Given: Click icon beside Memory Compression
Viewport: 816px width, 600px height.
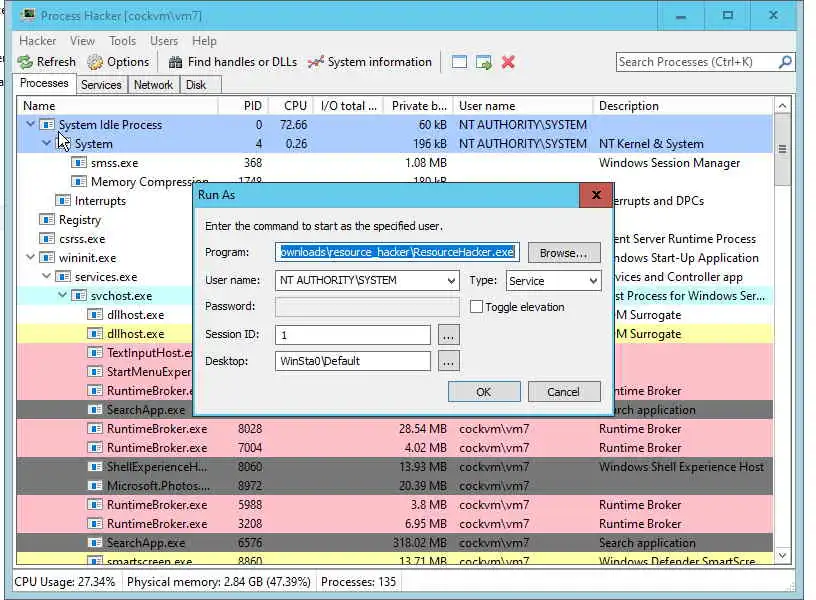Looking at the screenshot, I should point(79,182).
